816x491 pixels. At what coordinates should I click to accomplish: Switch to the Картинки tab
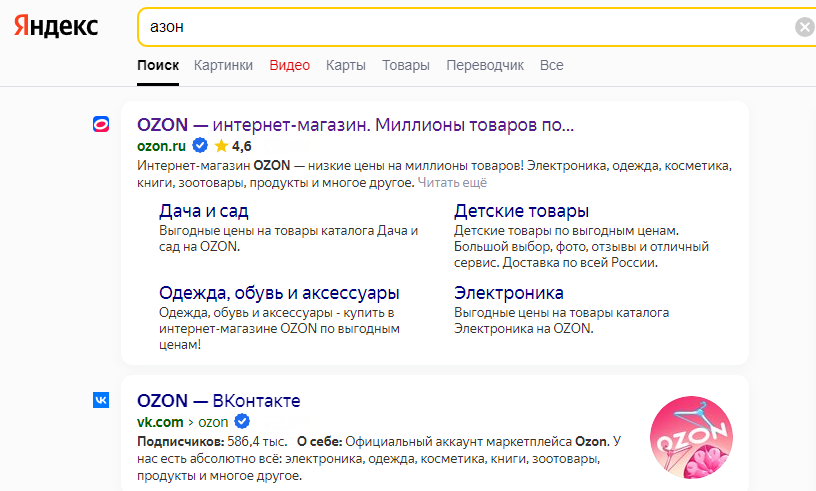[223, 66]
